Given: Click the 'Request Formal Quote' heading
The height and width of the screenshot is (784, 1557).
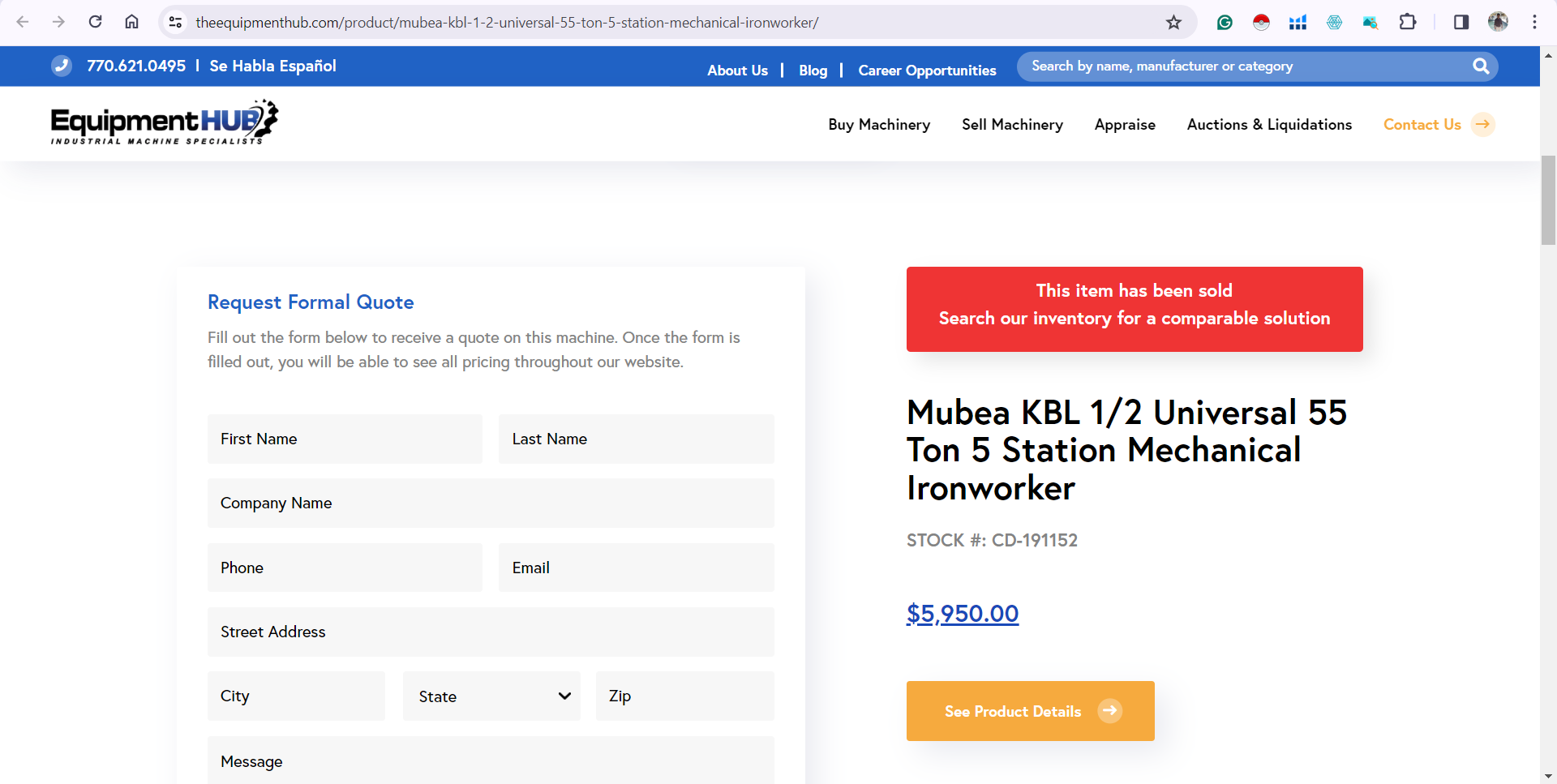Looking at the screenshot, I should 311,302.
